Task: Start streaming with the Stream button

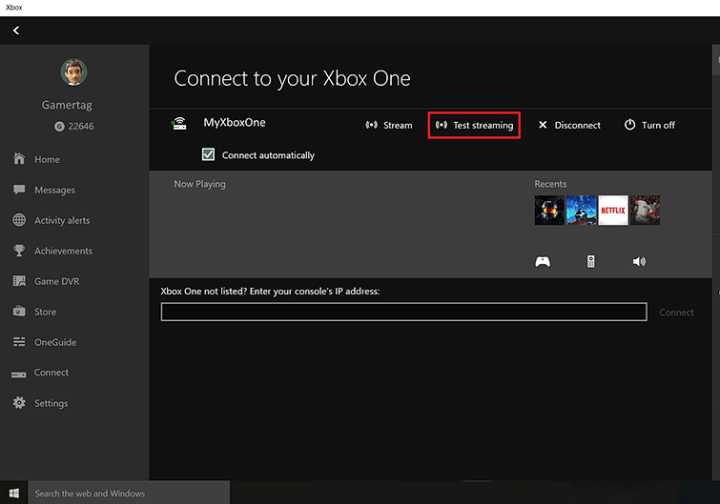Action: (389, 125)
